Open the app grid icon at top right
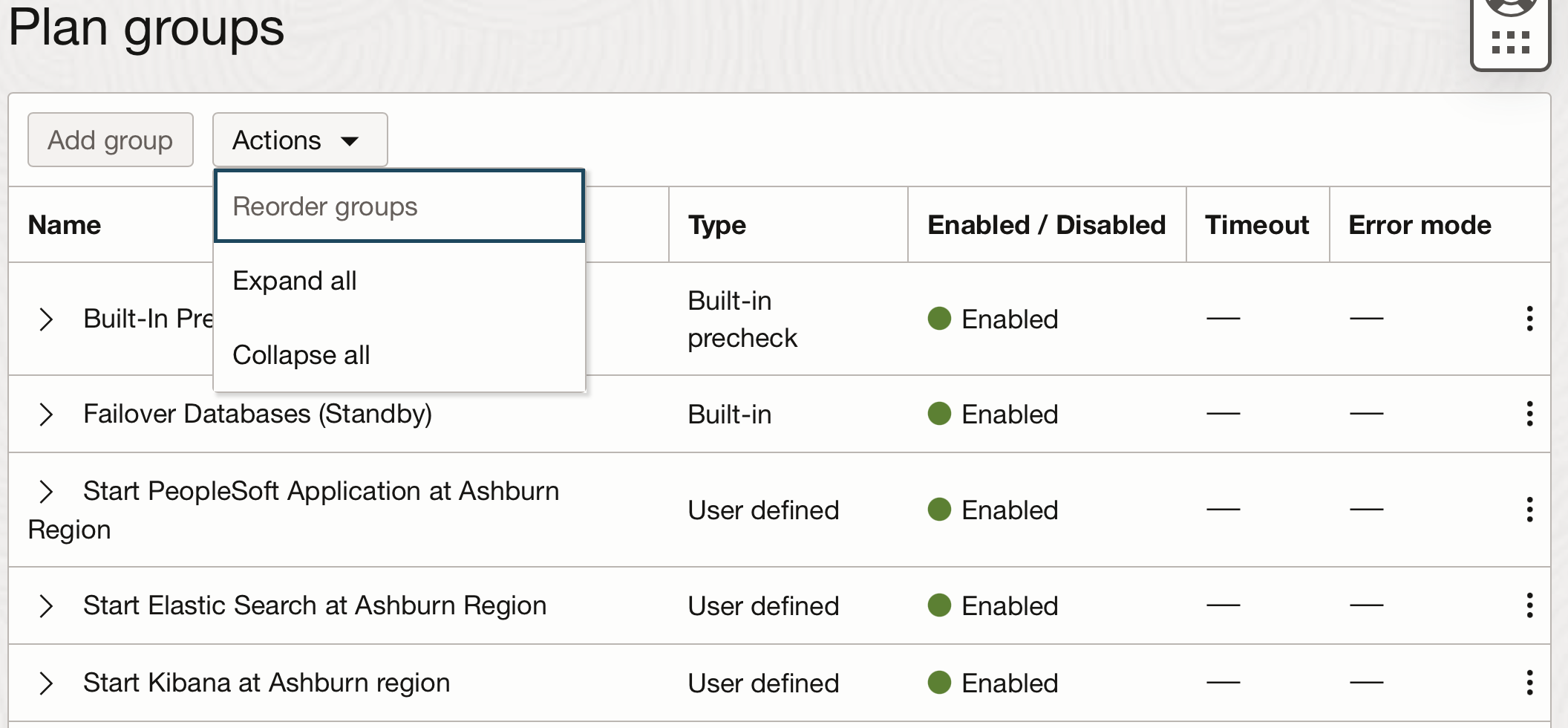 click(1510, 41)
